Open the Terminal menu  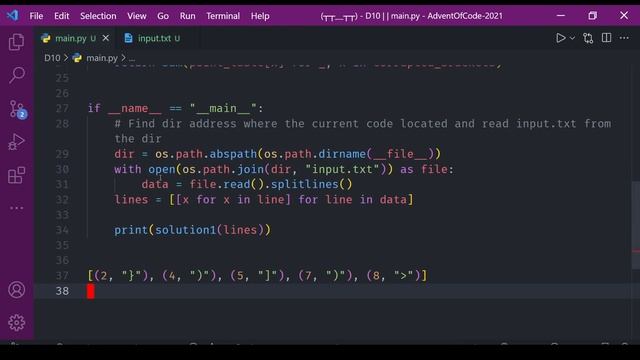(223, 16)
